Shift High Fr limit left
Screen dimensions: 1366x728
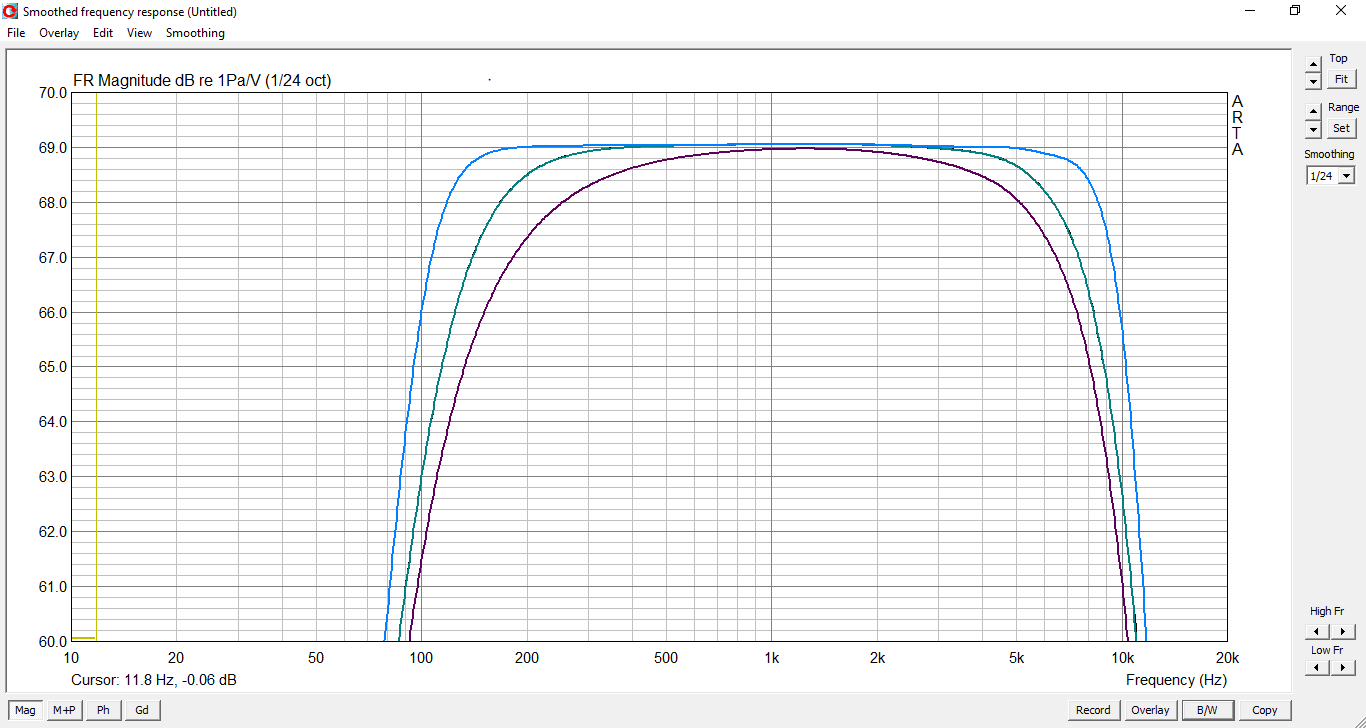click(1318, 631)
